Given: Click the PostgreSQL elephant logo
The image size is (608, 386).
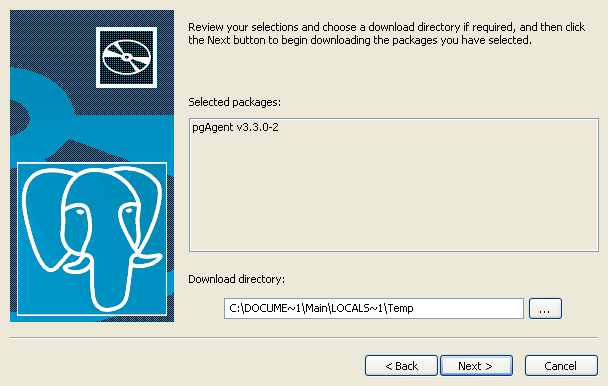Looking at the screenshot, I should coord(92,239).
